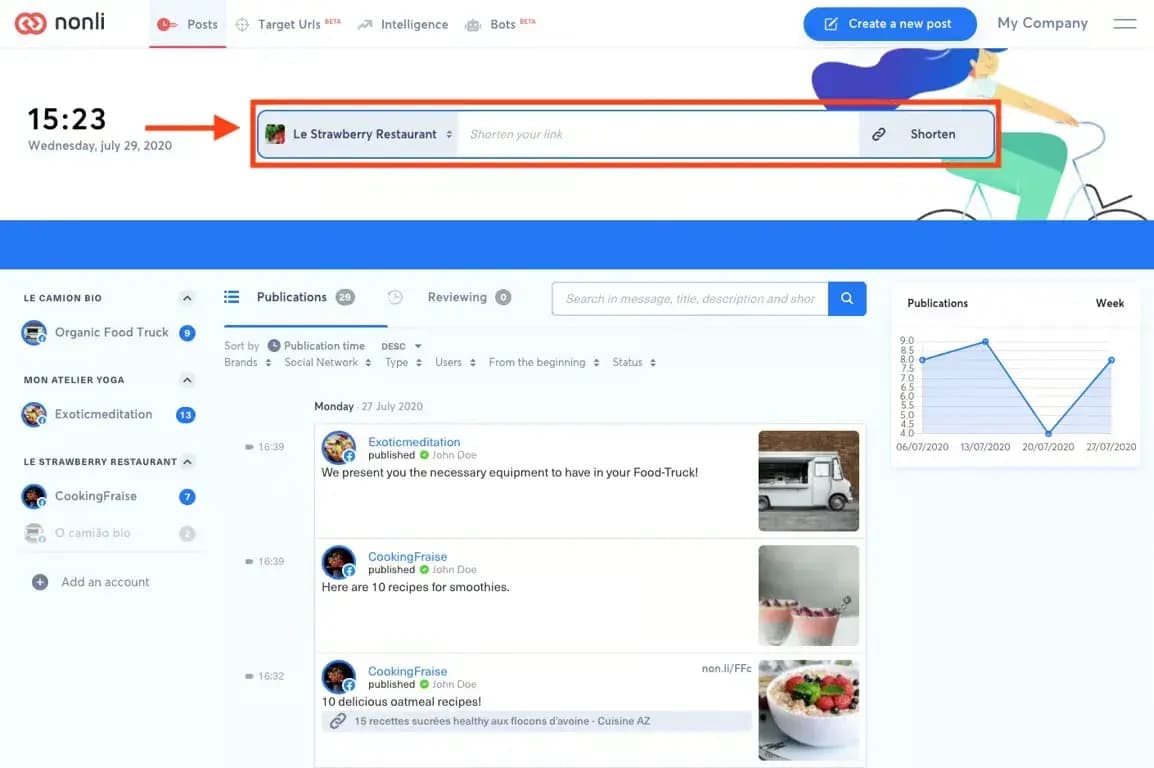
Task: Click Add an account
Action: click(91, 582)
